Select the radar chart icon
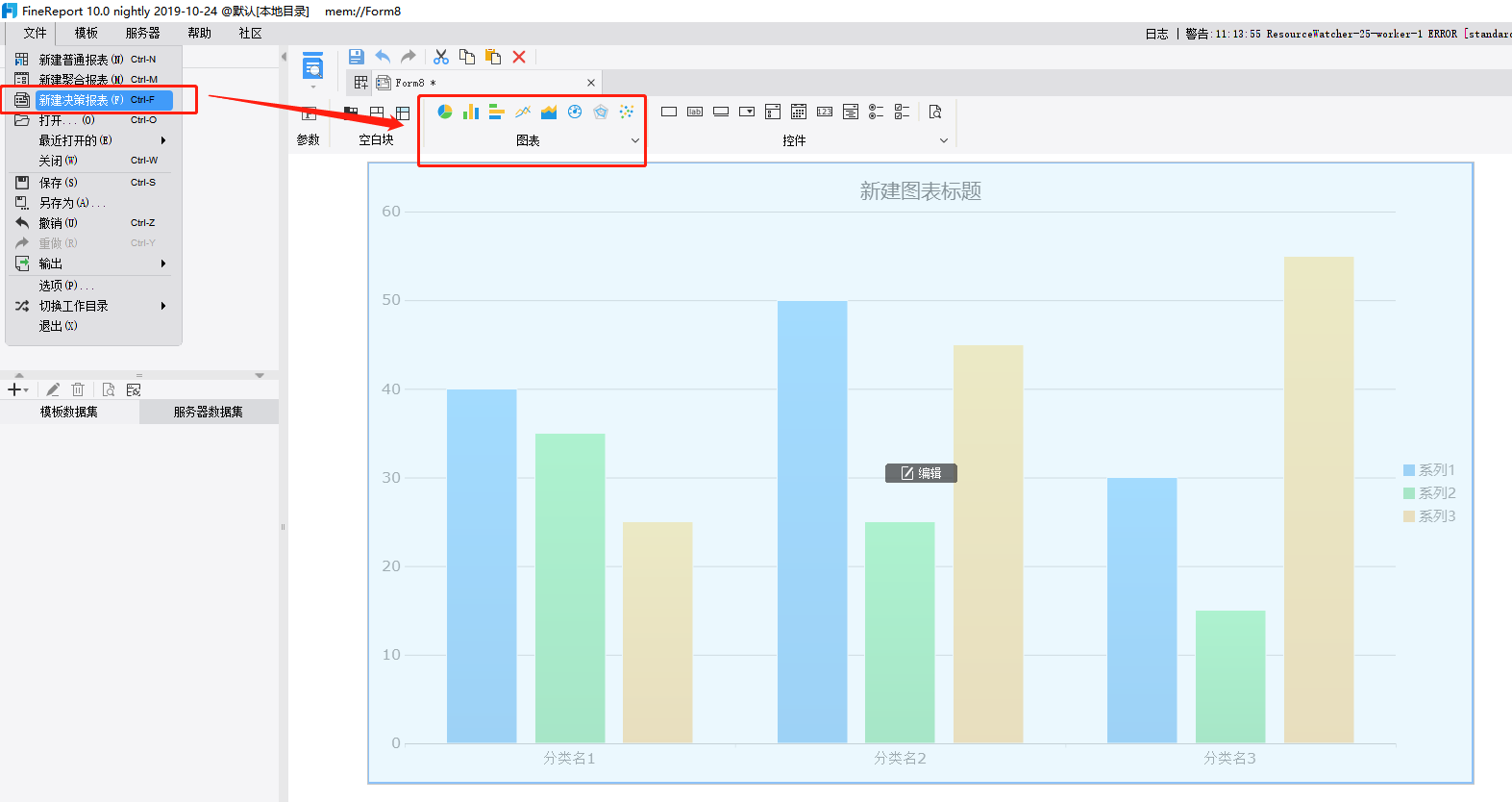This screenshot has width=1512, height=802. (601, 112)
